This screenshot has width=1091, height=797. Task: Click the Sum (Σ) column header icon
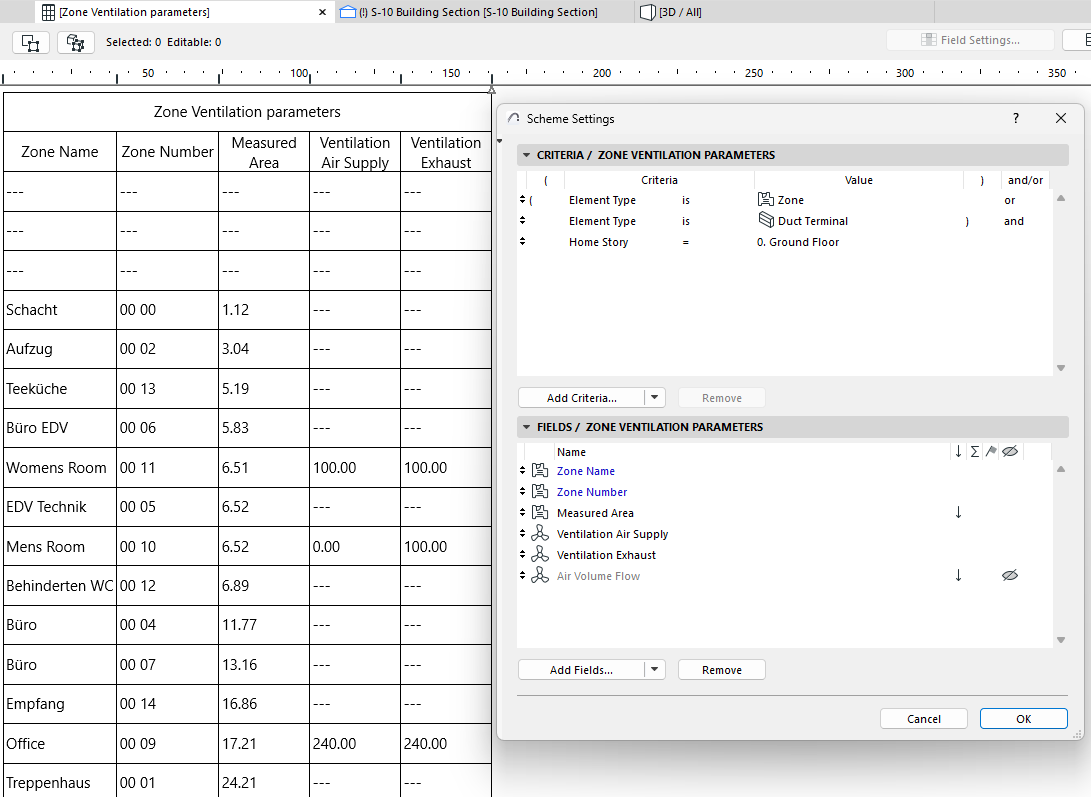point(974,451)
